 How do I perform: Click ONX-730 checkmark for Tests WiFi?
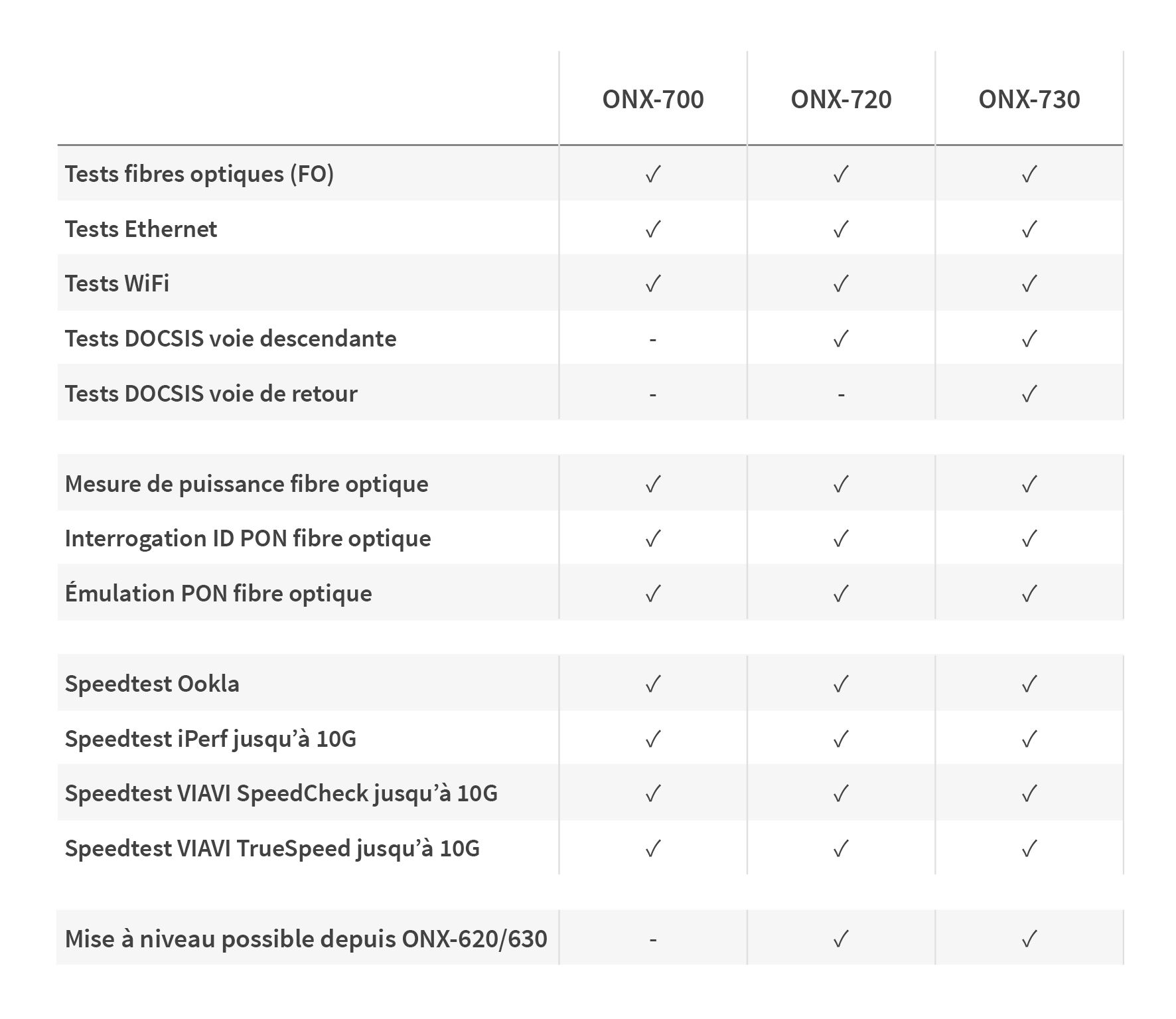point(1029,284)
